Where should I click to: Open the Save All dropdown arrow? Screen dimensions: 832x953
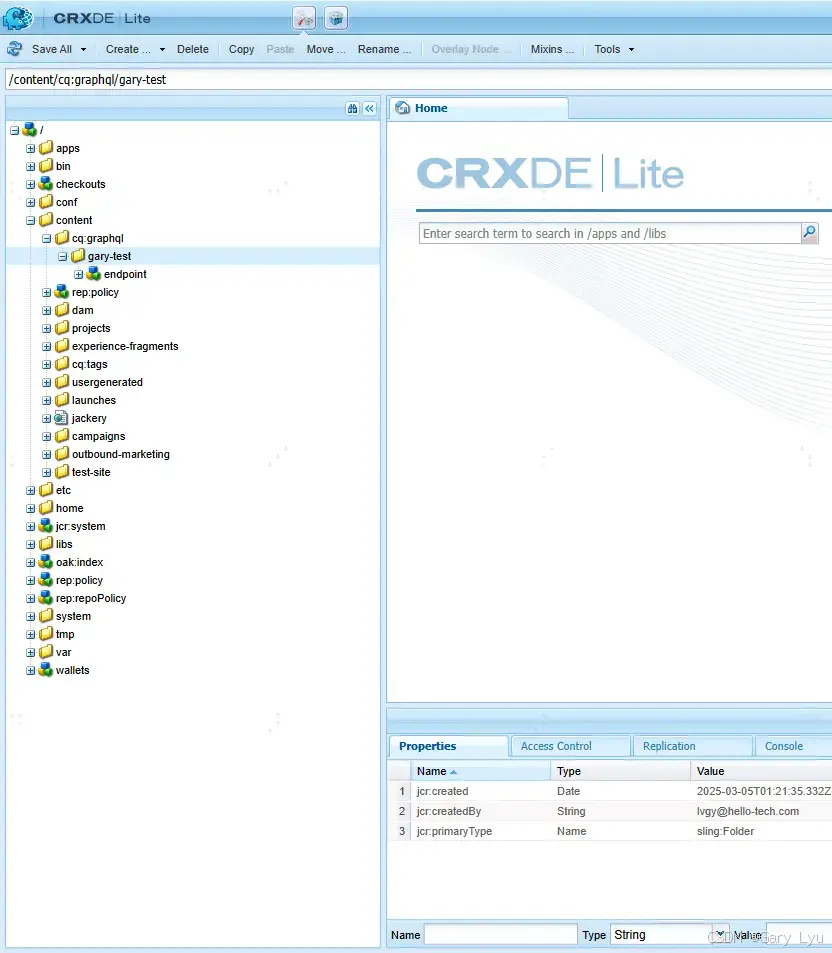click(83, 50)
